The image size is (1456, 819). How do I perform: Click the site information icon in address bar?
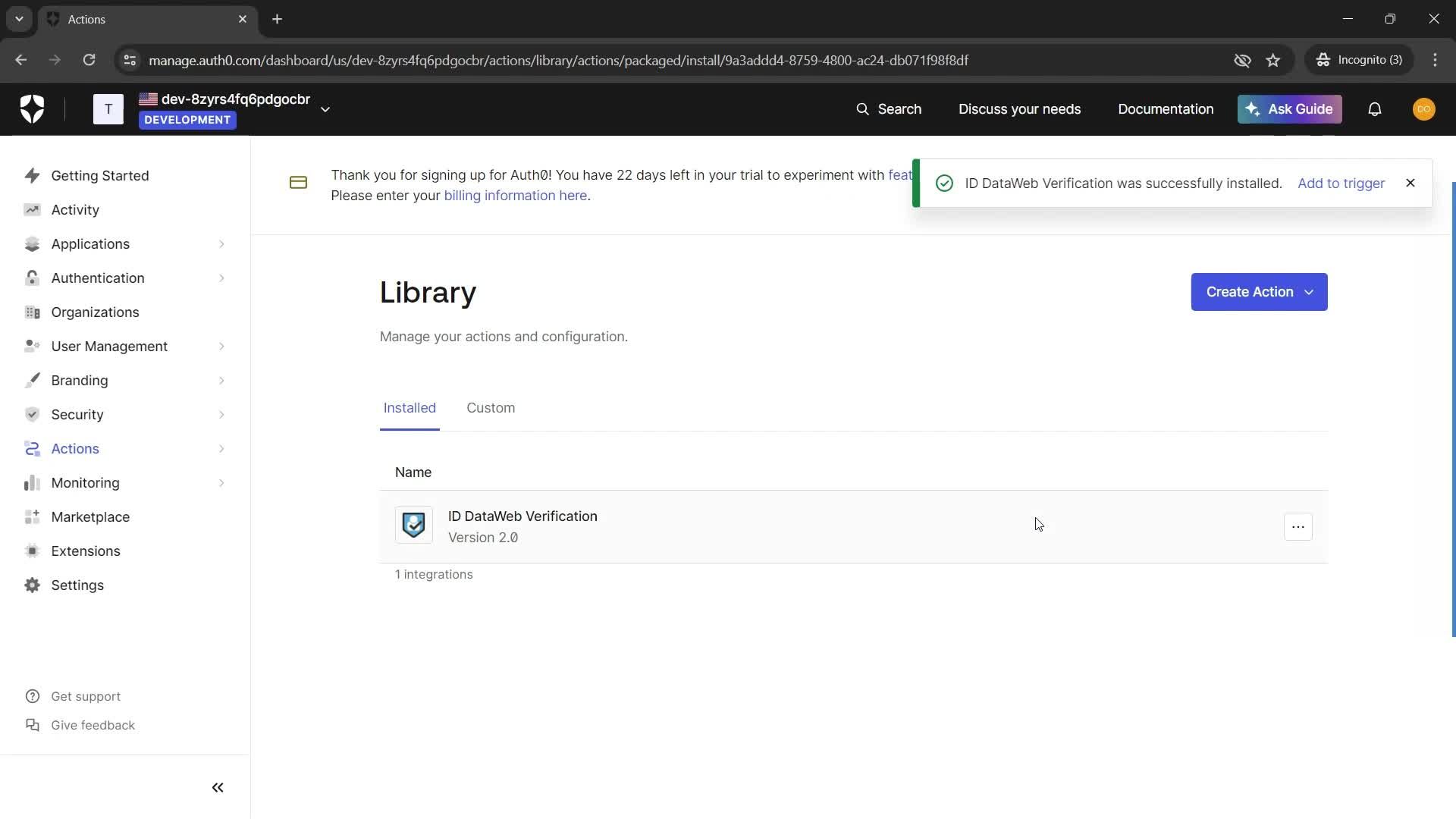pos(130,60)
